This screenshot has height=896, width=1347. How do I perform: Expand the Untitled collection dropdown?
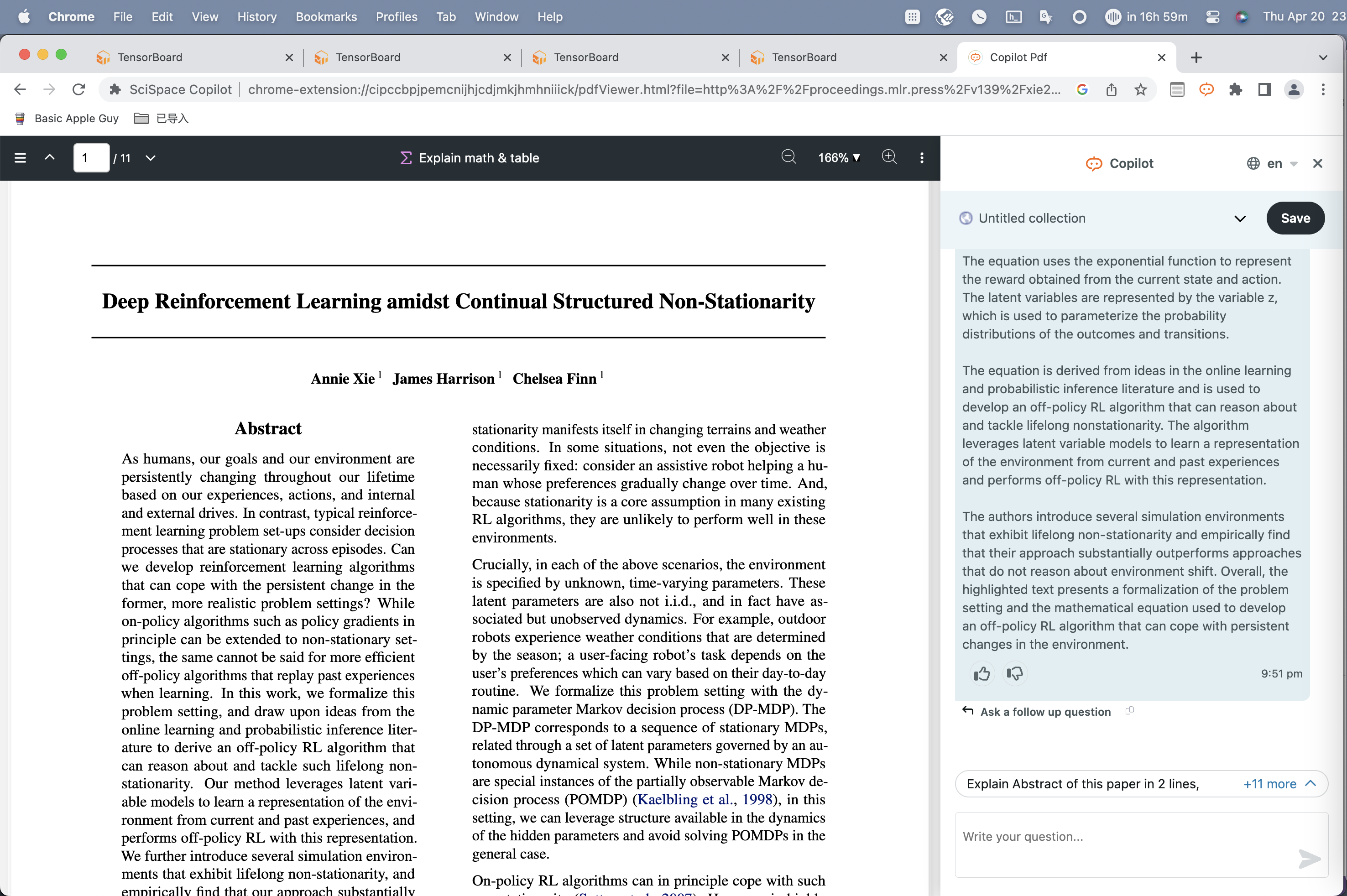(x=1239, y=218)
